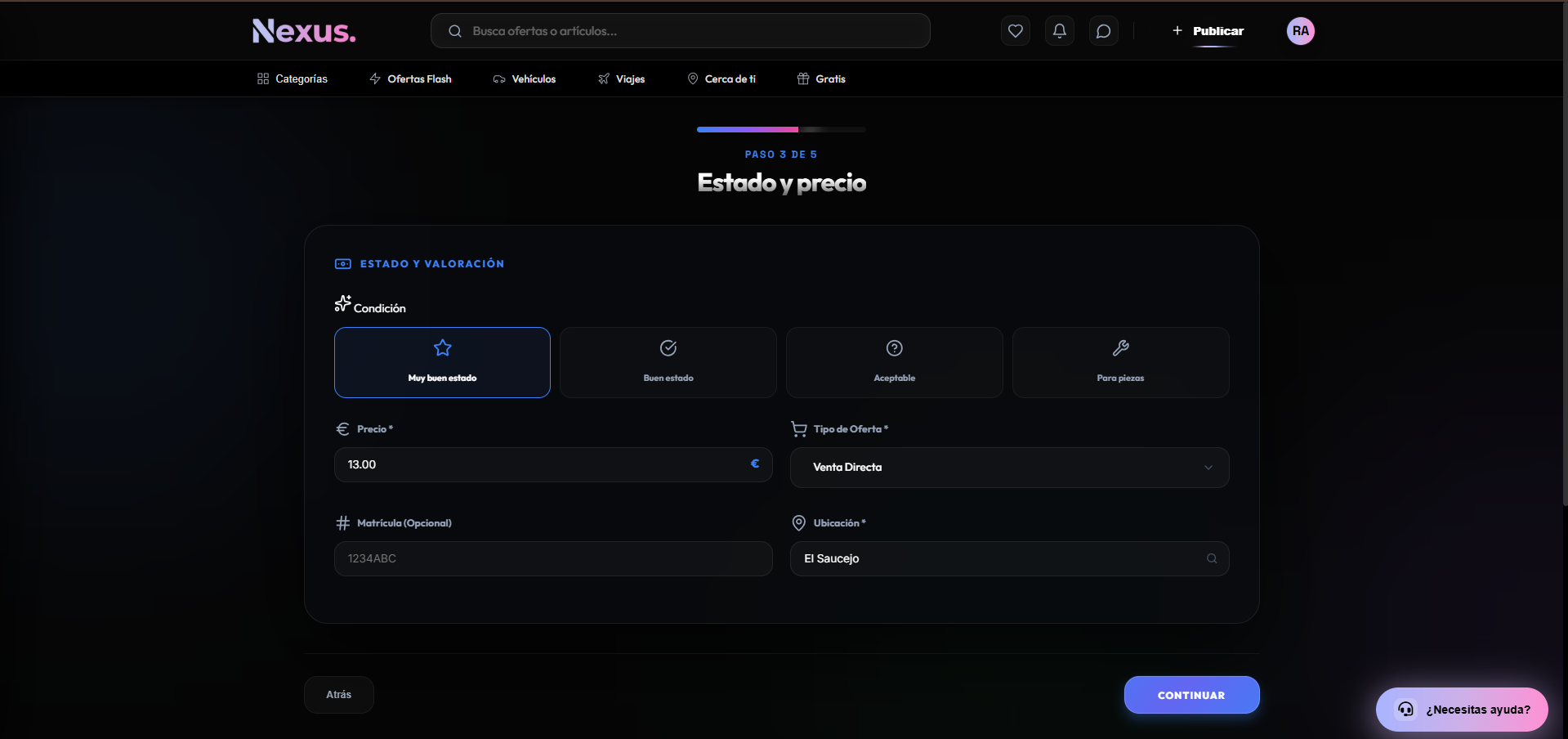Click the pin icon beside Ubicación label
This screenshot has width=1568, height=739.
coord(799,523)
